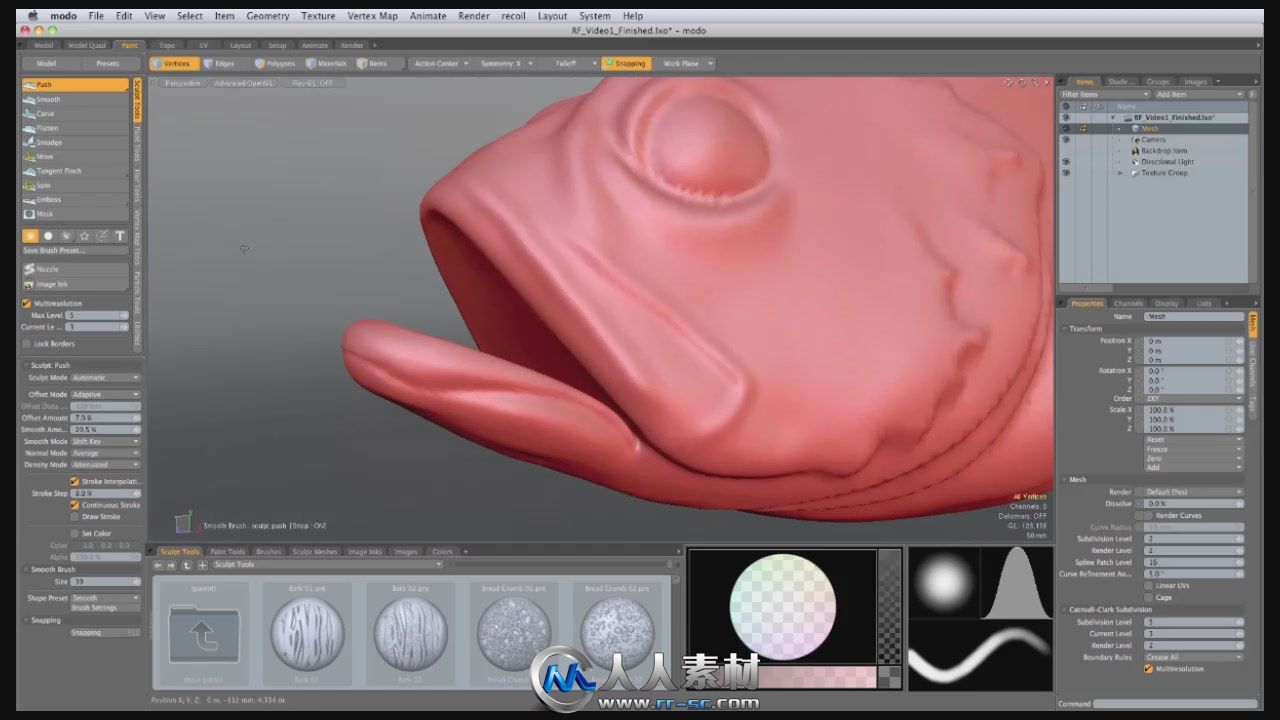Switch to the Topo layout tab
Viewport: 1280px width, 720px height.
click(167, 45)
